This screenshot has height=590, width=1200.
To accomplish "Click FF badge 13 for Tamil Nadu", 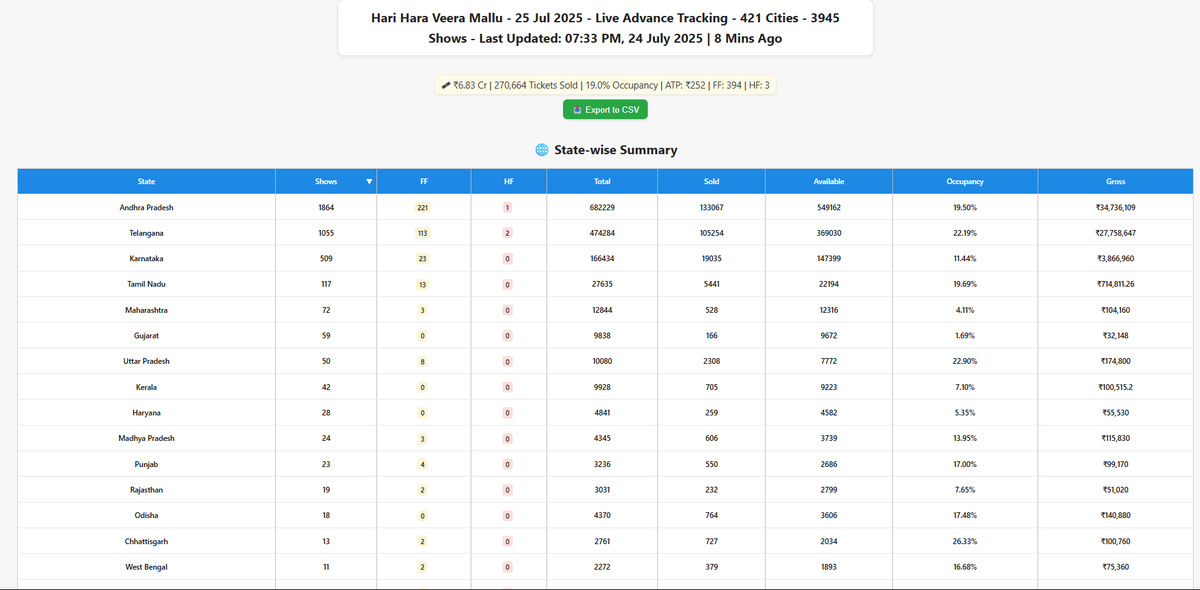I will click(424, 285).
